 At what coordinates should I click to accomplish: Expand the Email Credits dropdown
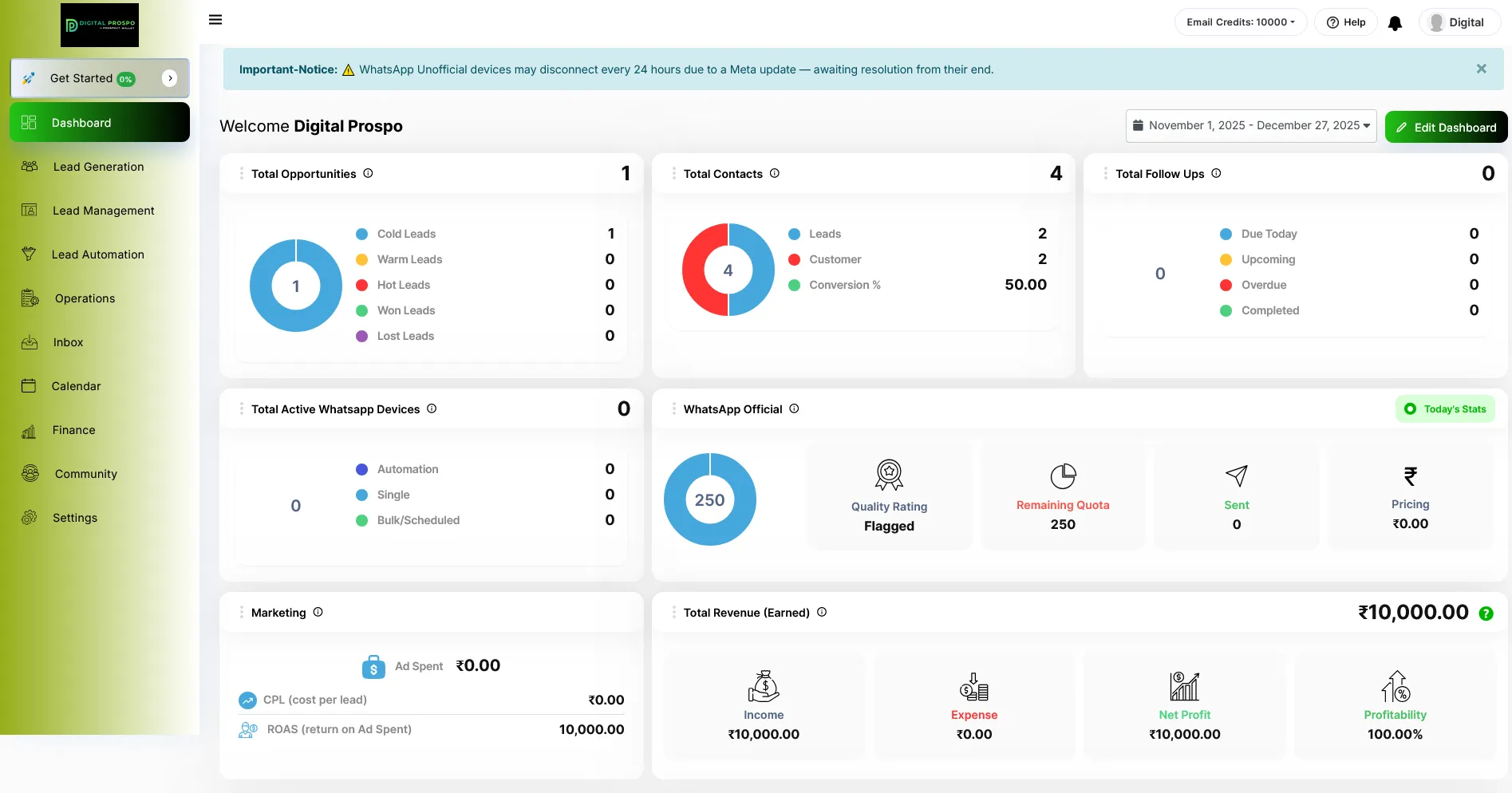(1240, 22)
